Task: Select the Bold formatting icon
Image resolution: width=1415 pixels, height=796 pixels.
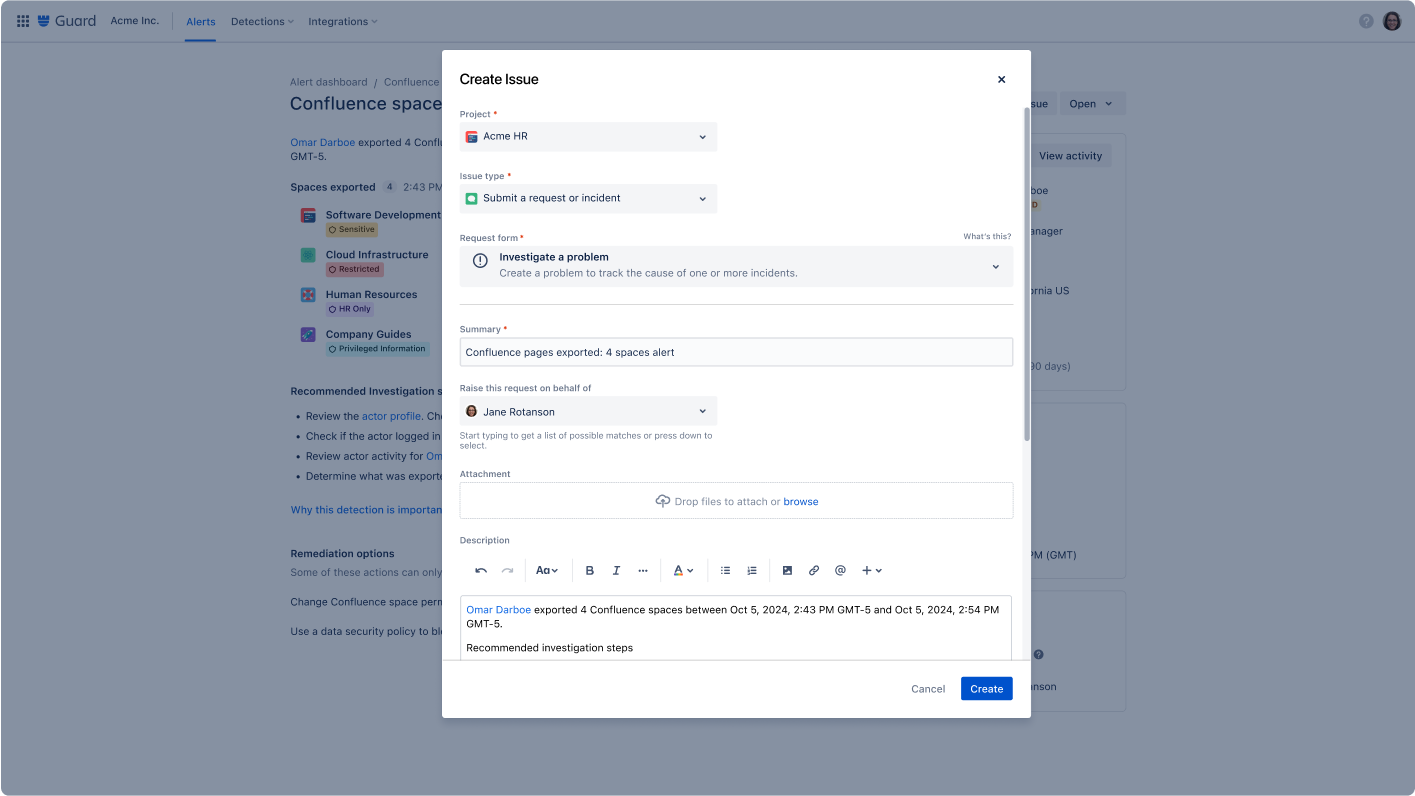Action: pos(590,570)
